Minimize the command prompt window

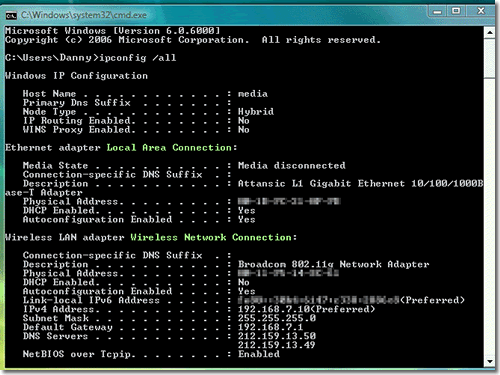tap(437, 12)
